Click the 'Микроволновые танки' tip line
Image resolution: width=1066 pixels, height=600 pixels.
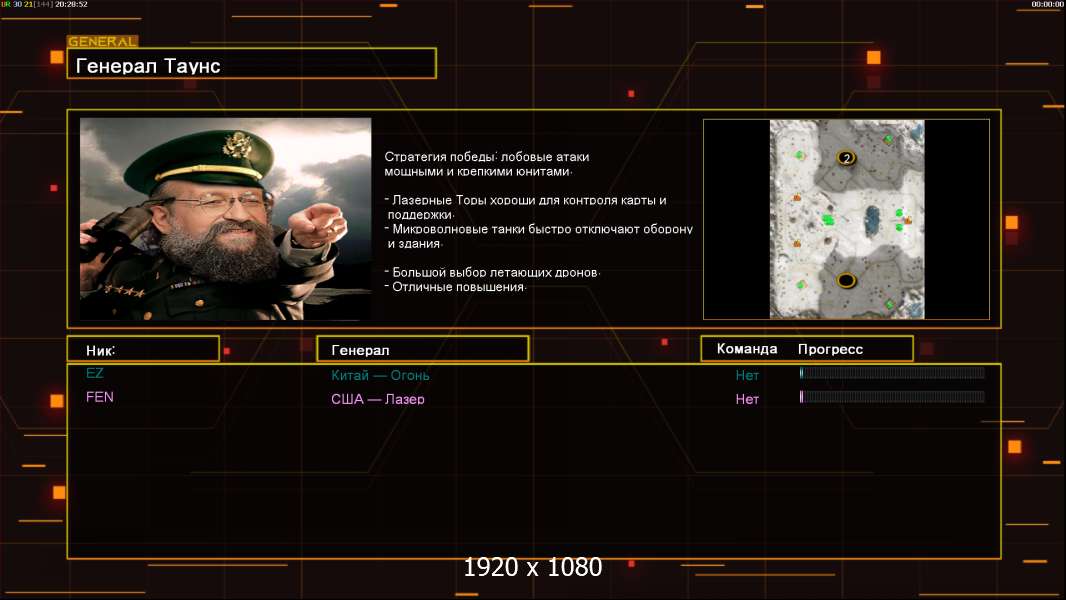(538, 229)
